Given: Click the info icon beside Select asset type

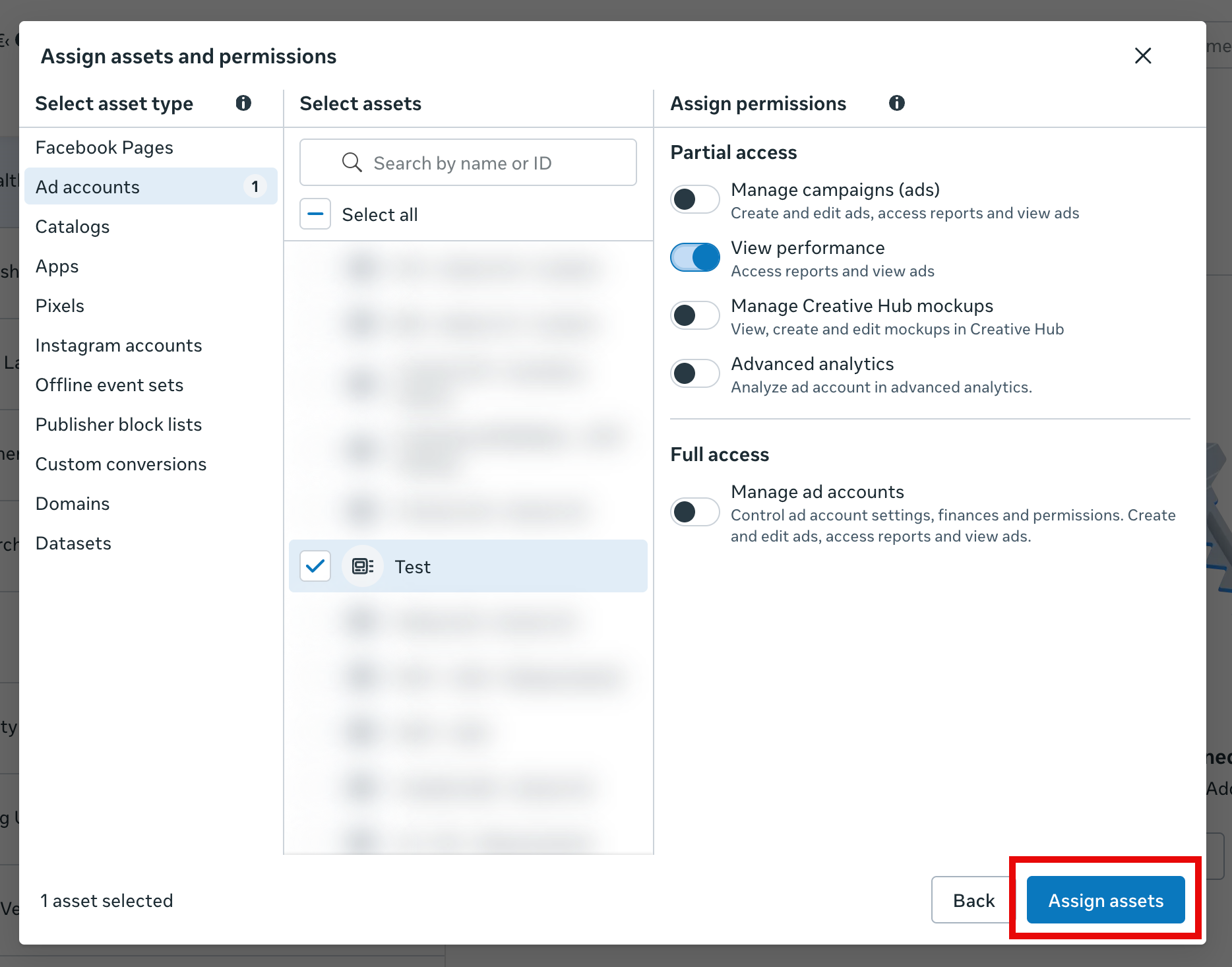Looking at the screenshot, I should click(x=243, y=103).
